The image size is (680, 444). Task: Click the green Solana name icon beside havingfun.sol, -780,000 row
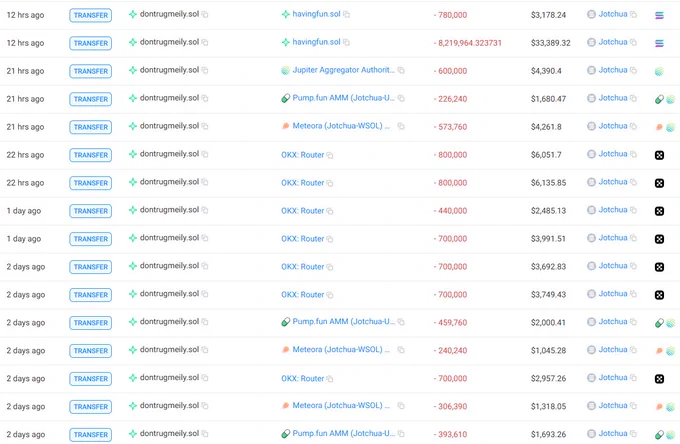pyautogui.click(x=285, y=15)
